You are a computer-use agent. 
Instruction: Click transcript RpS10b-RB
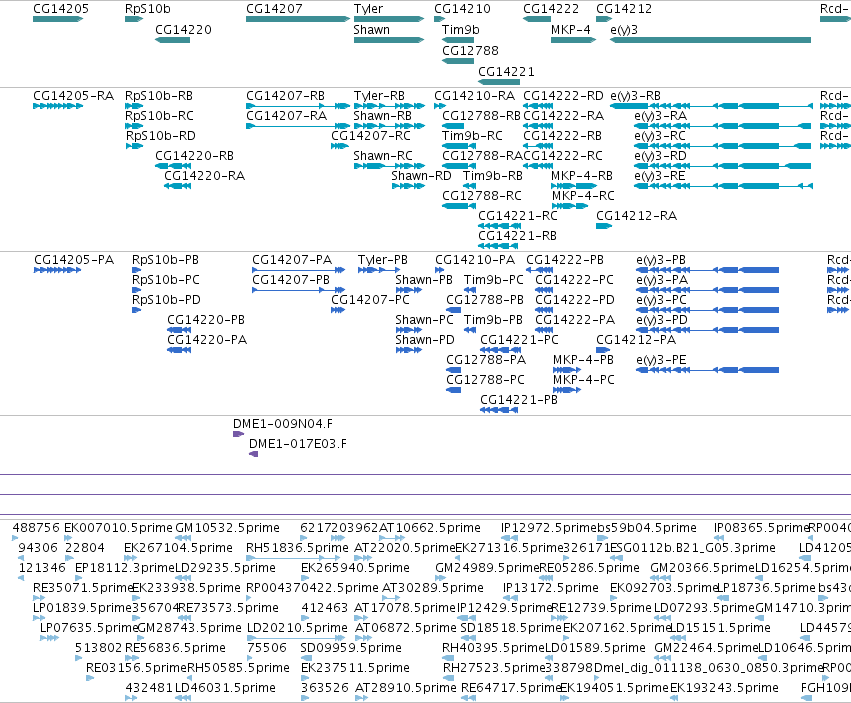158,96
